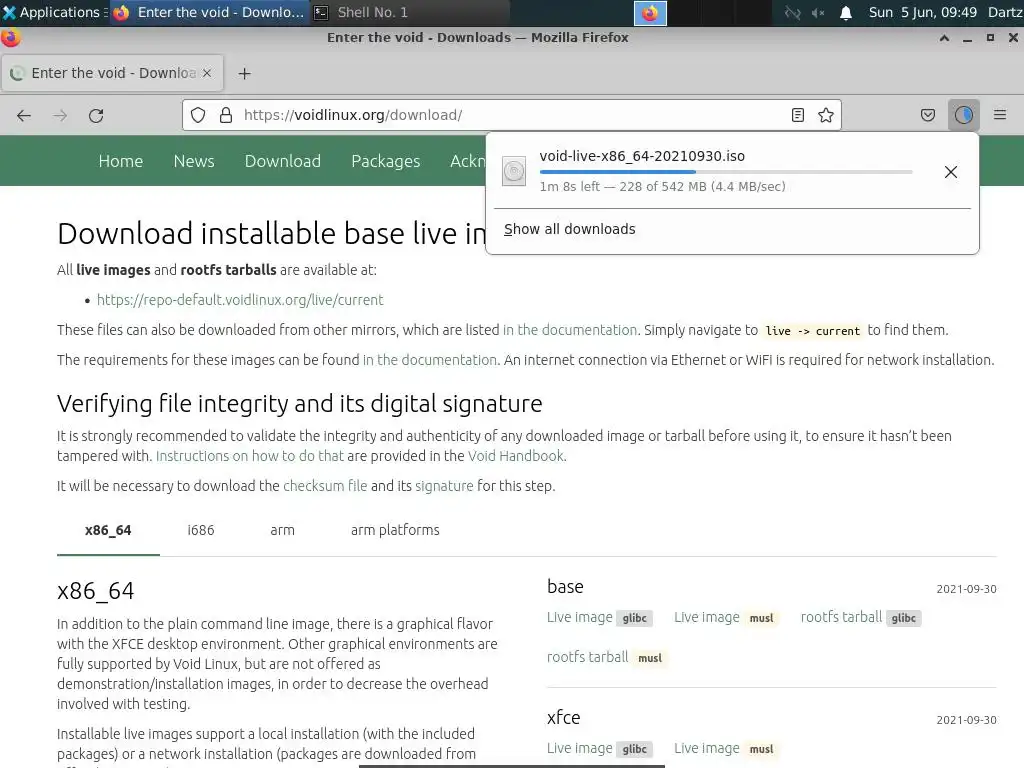1024x768 pixels.
Task: Select the x86_64 architecture tab
Action: (x=108, y=530)
